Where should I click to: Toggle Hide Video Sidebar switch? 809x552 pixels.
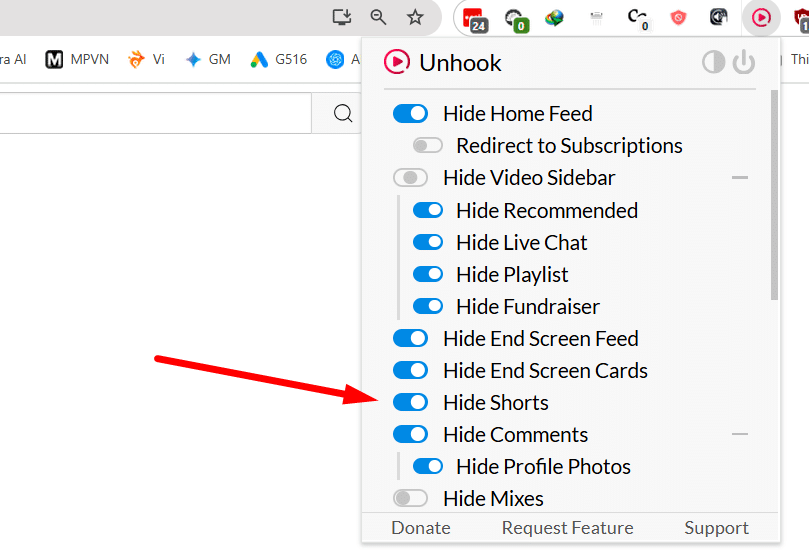click(x=410, y=177)
